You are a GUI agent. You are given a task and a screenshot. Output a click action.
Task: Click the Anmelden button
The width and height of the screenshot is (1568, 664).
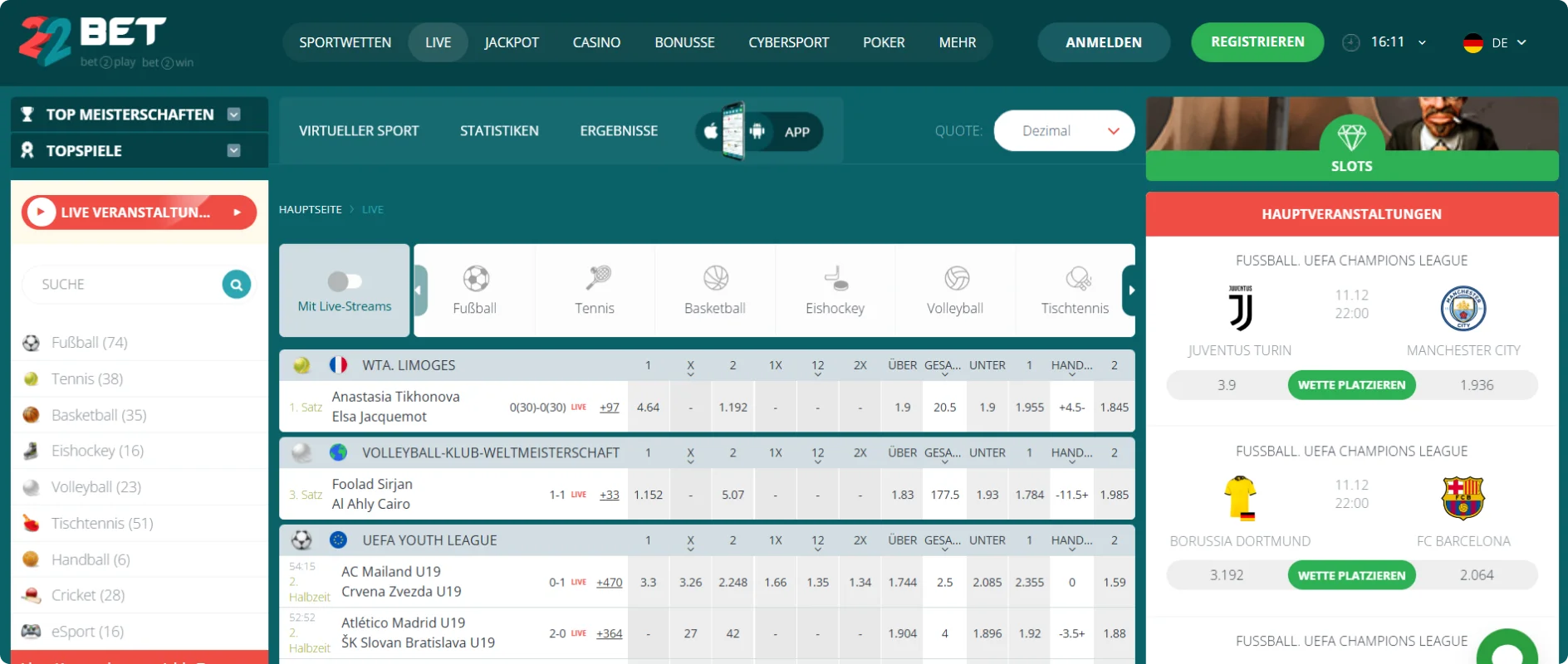[1104, 42]
